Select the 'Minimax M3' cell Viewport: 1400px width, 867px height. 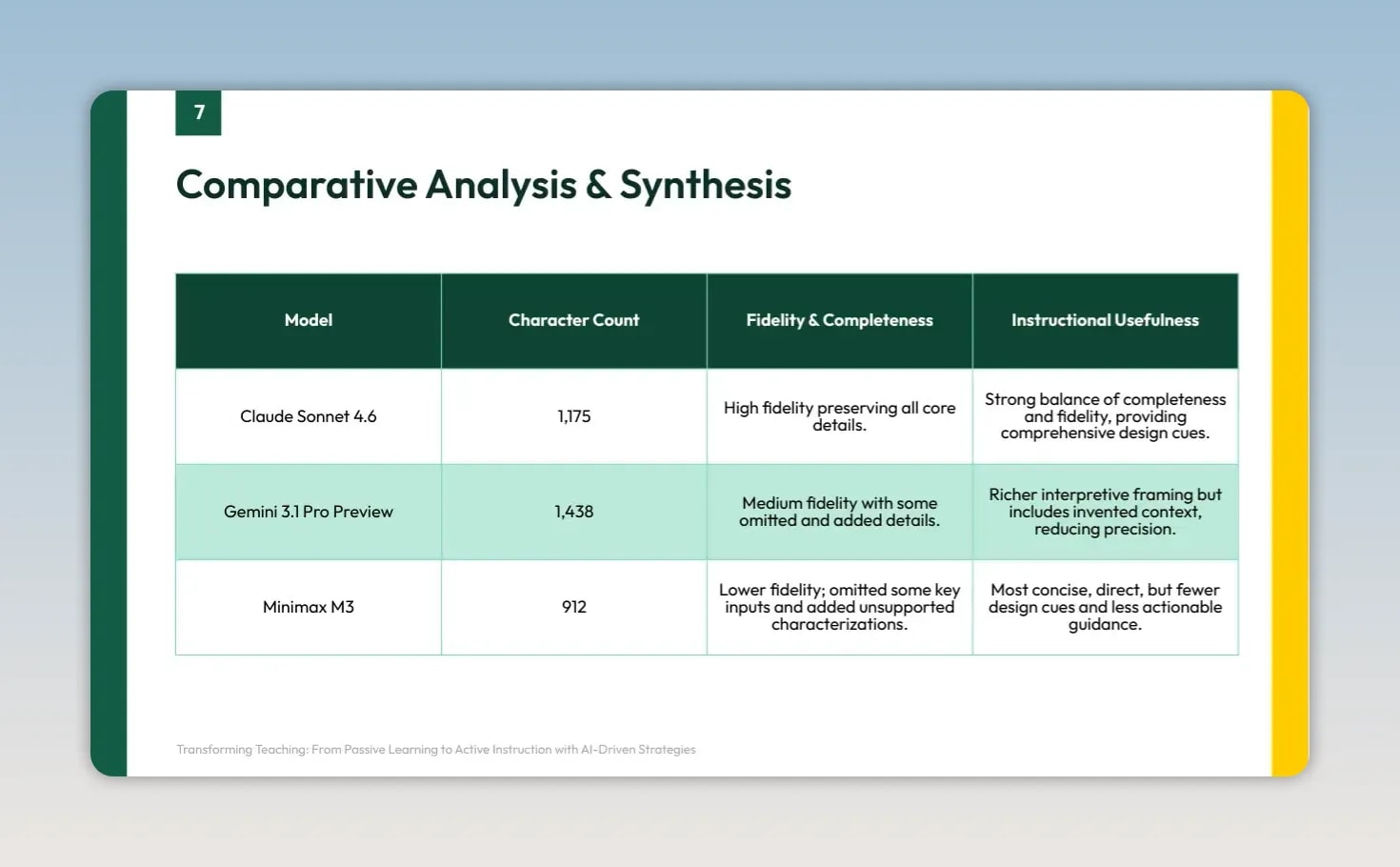[309, 607]
